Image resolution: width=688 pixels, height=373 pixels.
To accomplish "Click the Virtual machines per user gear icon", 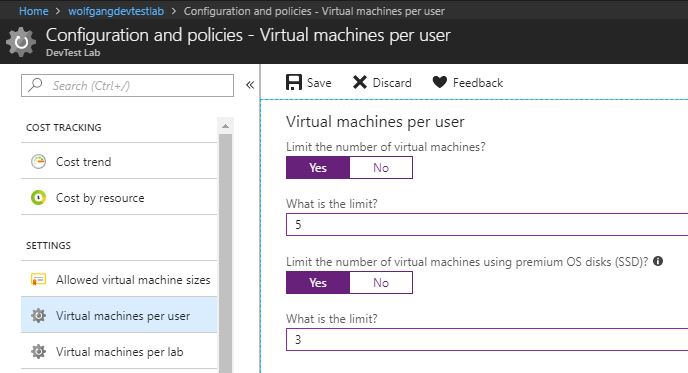I will point(38,315).
